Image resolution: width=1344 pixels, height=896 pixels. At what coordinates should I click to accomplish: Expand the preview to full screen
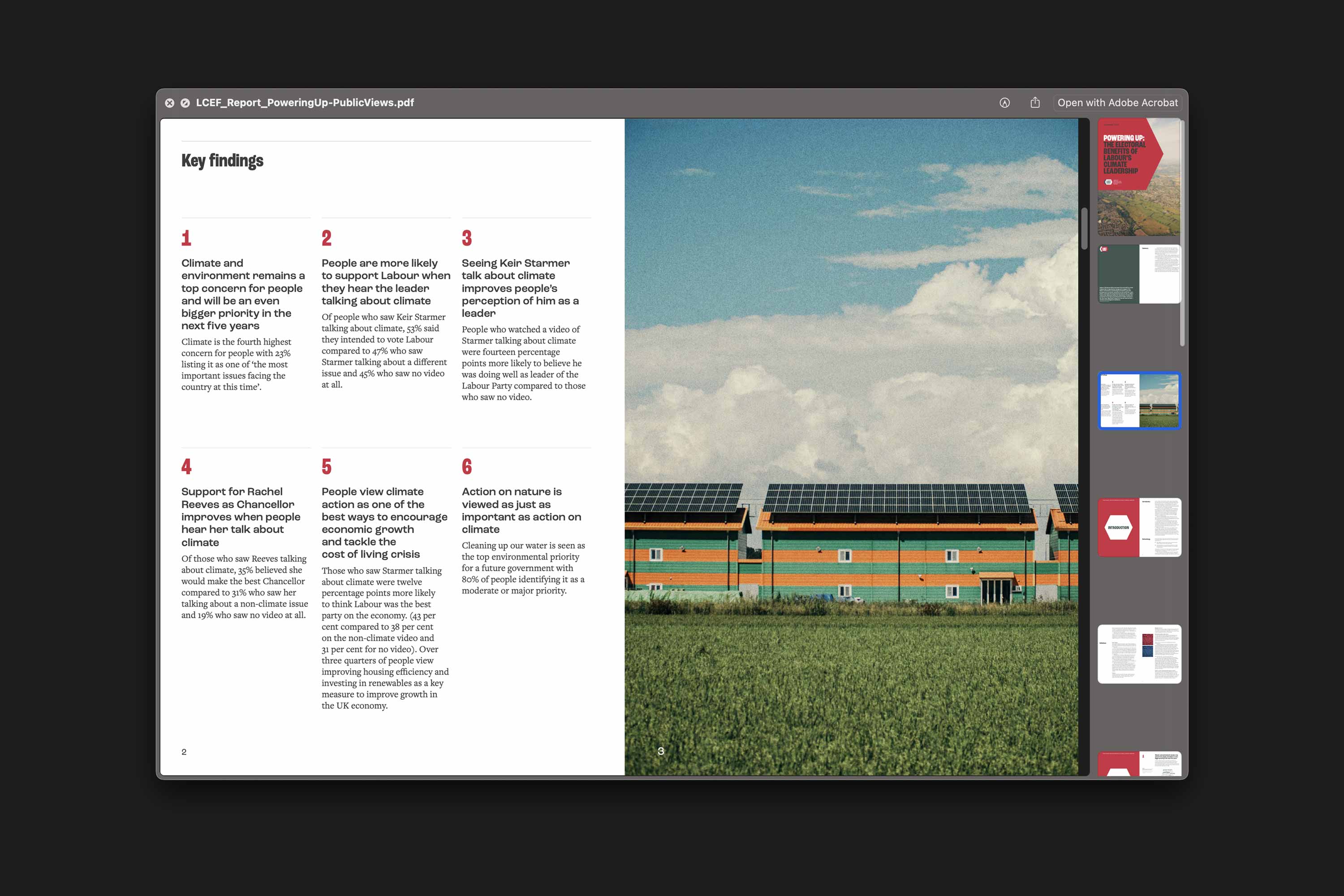tap(185, 103)
